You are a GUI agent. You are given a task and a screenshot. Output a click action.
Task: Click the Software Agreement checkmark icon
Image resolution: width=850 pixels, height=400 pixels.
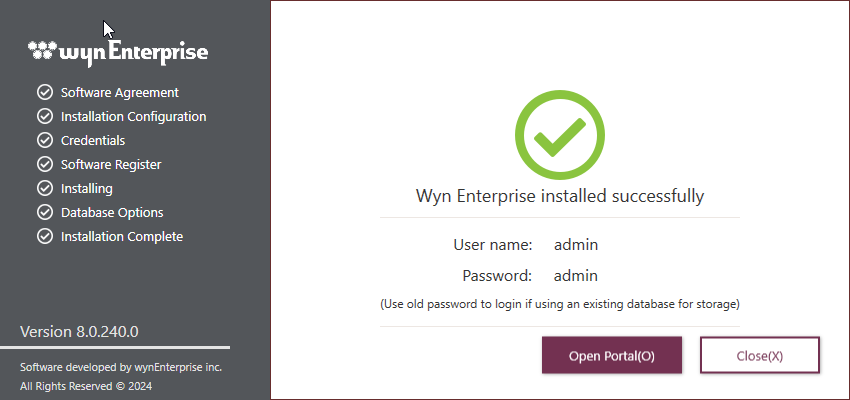[x=44, y=93]
